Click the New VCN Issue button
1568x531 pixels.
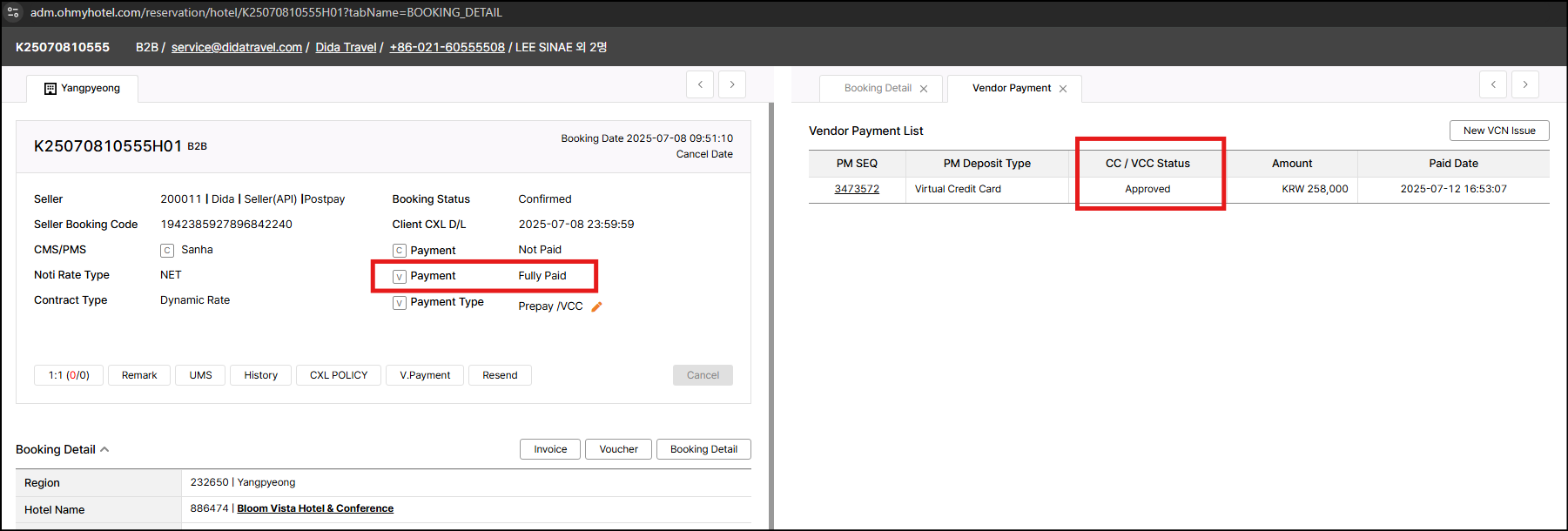pyautogui.click(x=1498, y=131)
